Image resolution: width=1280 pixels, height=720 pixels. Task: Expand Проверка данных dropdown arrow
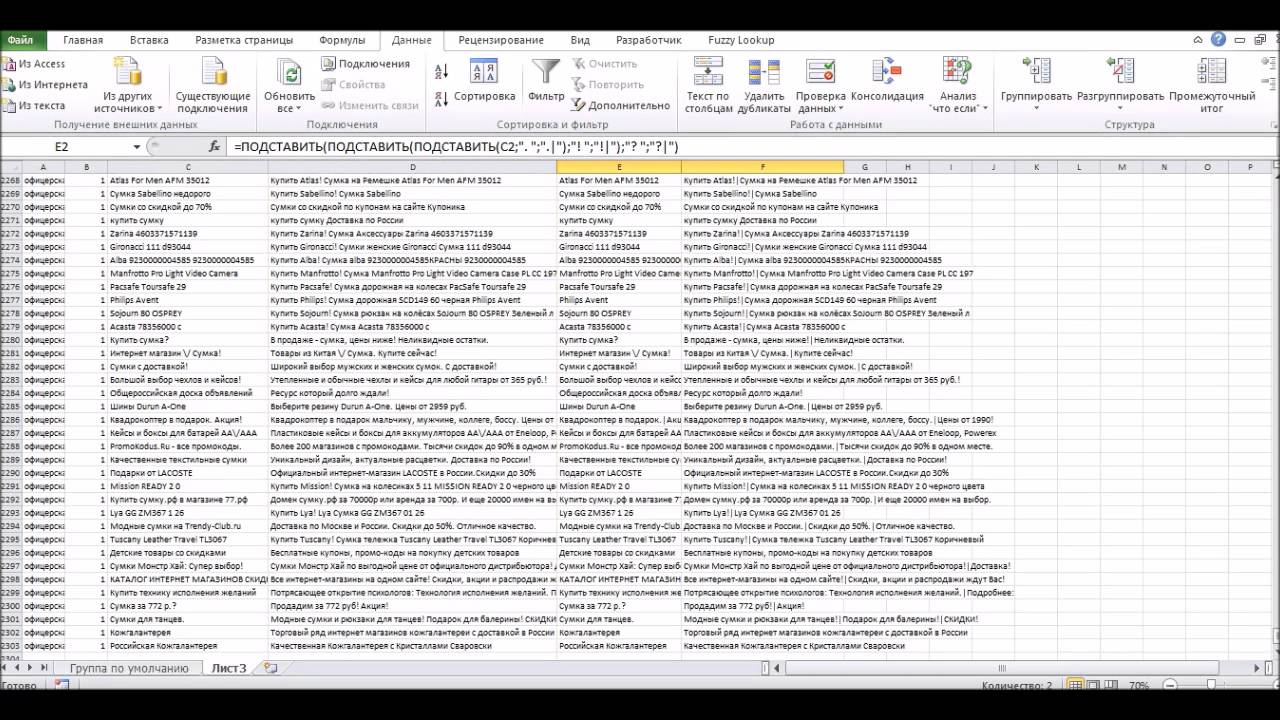coord(841,108)
